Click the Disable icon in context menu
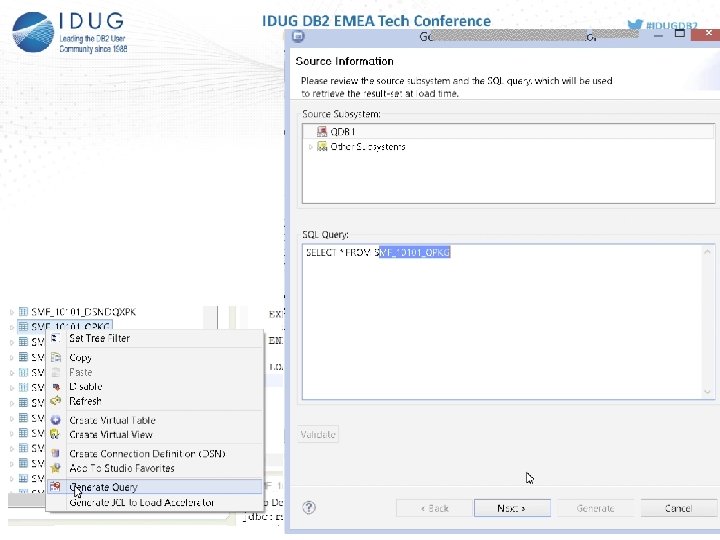The height and width of the screenshot is (540, 720). [x=56, y=387]
